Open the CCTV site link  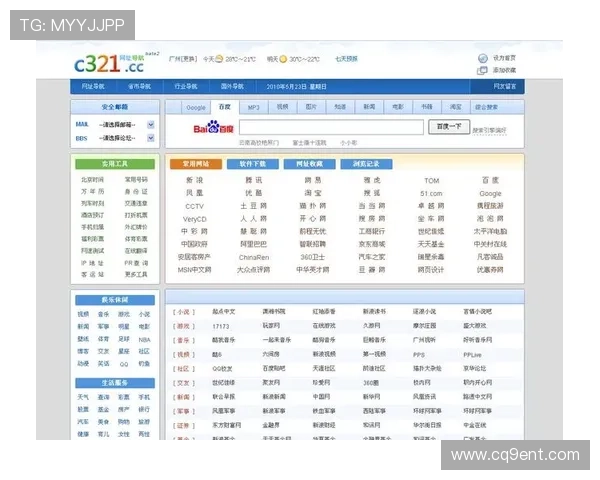194,206
